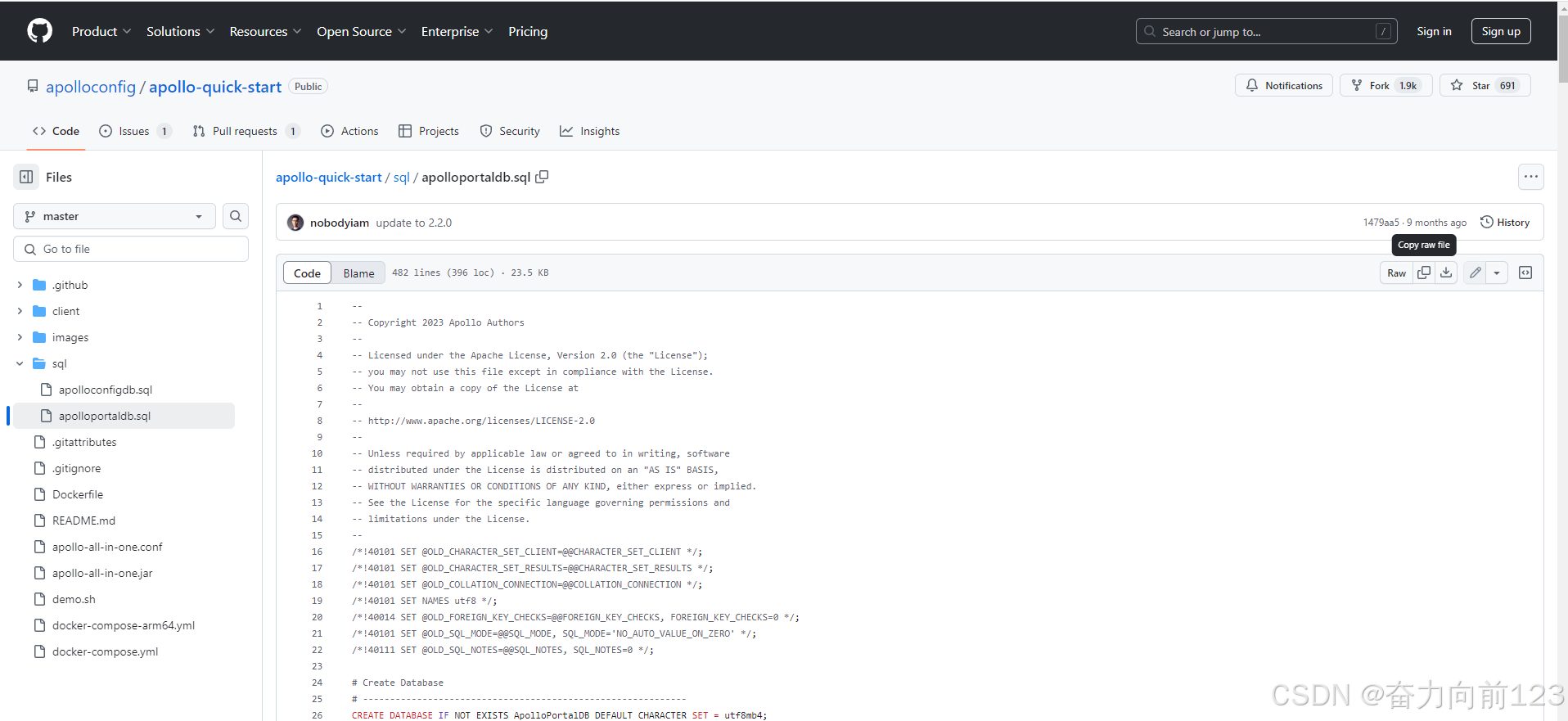Open Notifications for this repository
1568x721 pixels.
click(1283, 85)
